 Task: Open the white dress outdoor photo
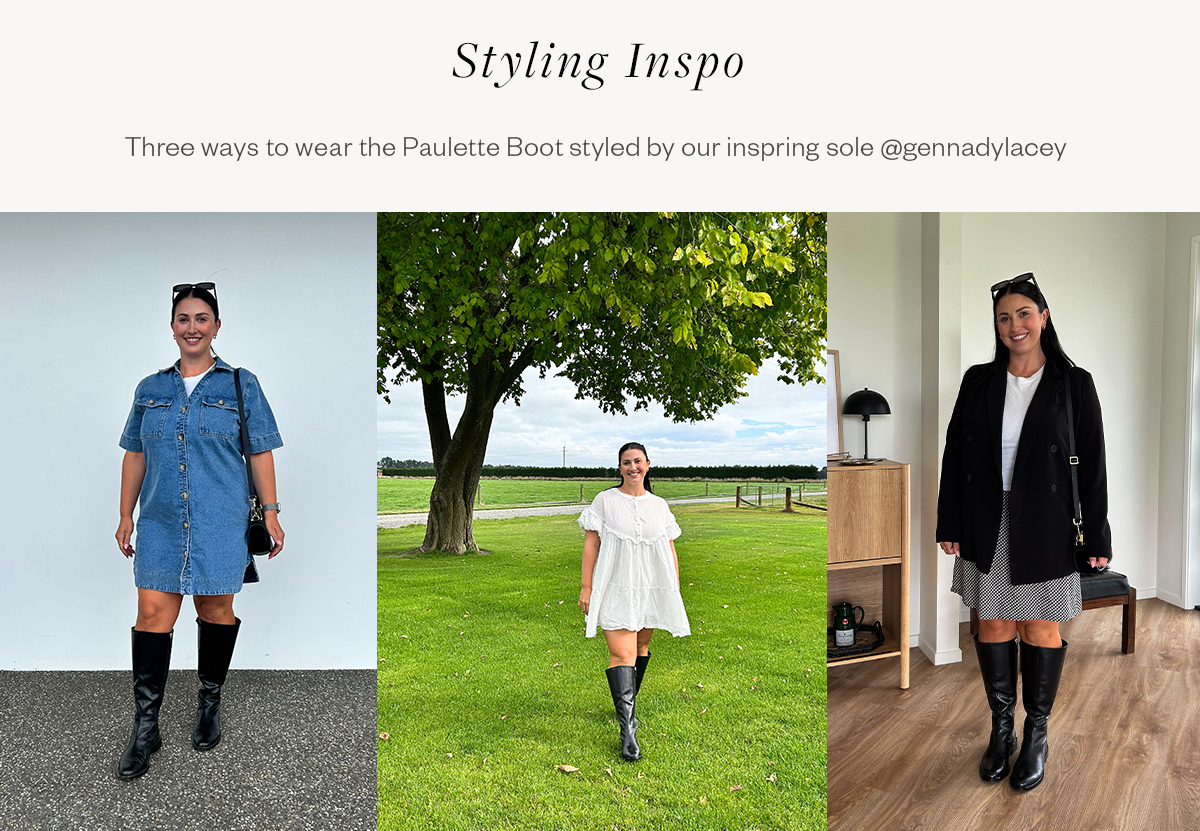click(x=602, y=521)
